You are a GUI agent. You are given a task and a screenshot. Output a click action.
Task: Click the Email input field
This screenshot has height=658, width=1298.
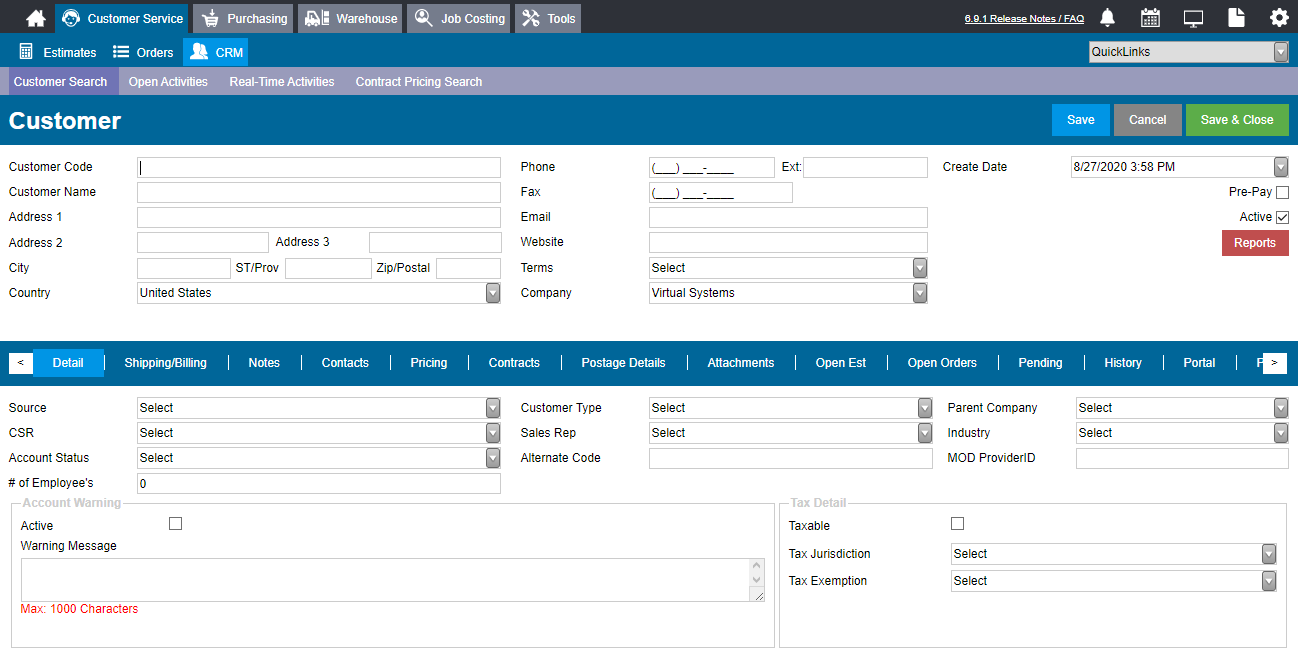click(788, 217)
